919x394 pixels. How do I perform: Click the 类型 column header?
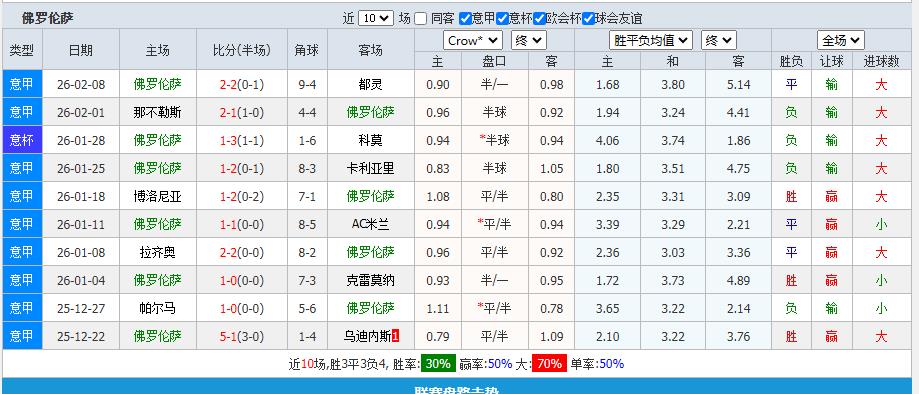[22, 50]
